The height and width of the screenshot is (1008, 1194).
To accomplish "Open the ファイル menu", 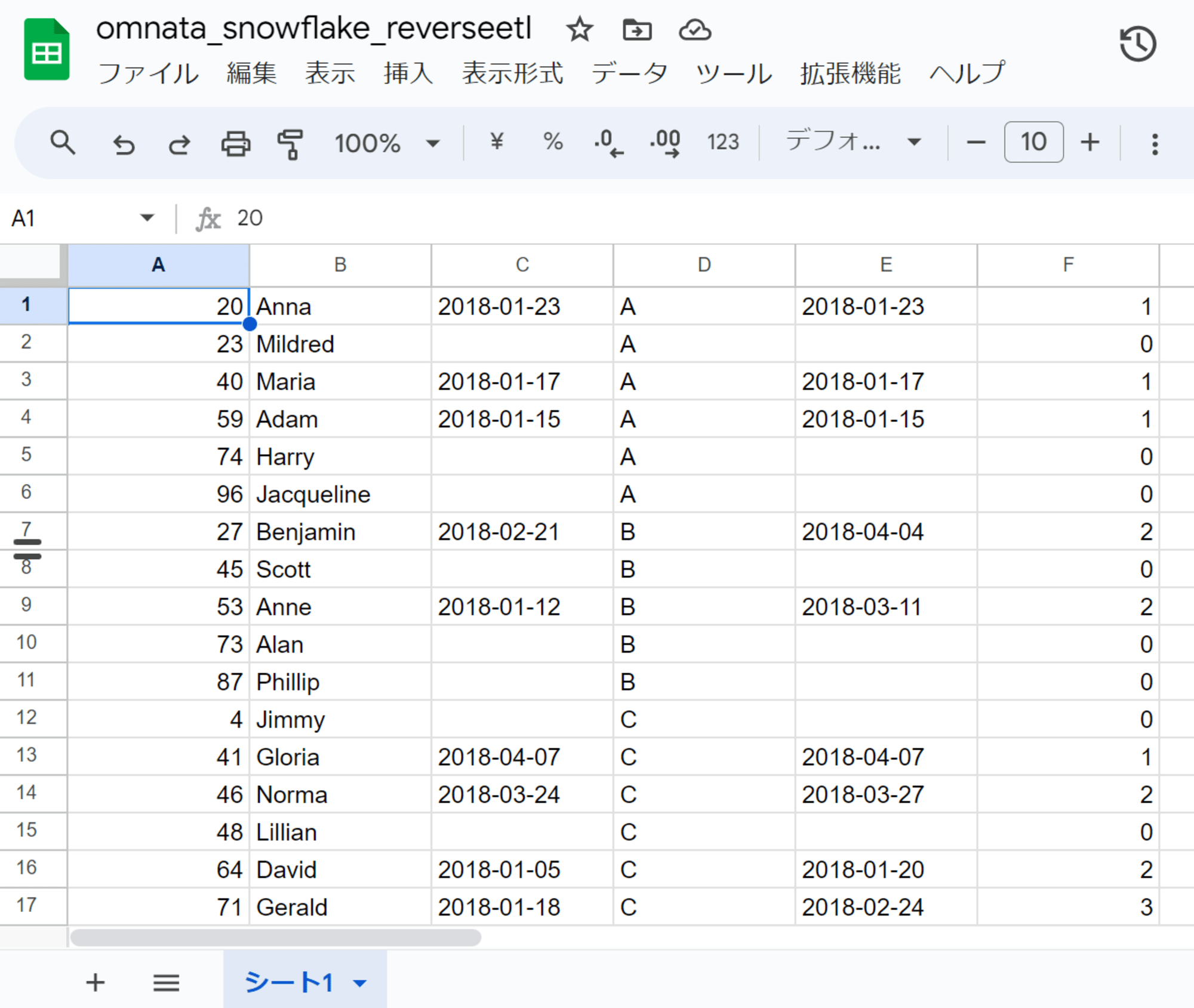I will point(147,73).
